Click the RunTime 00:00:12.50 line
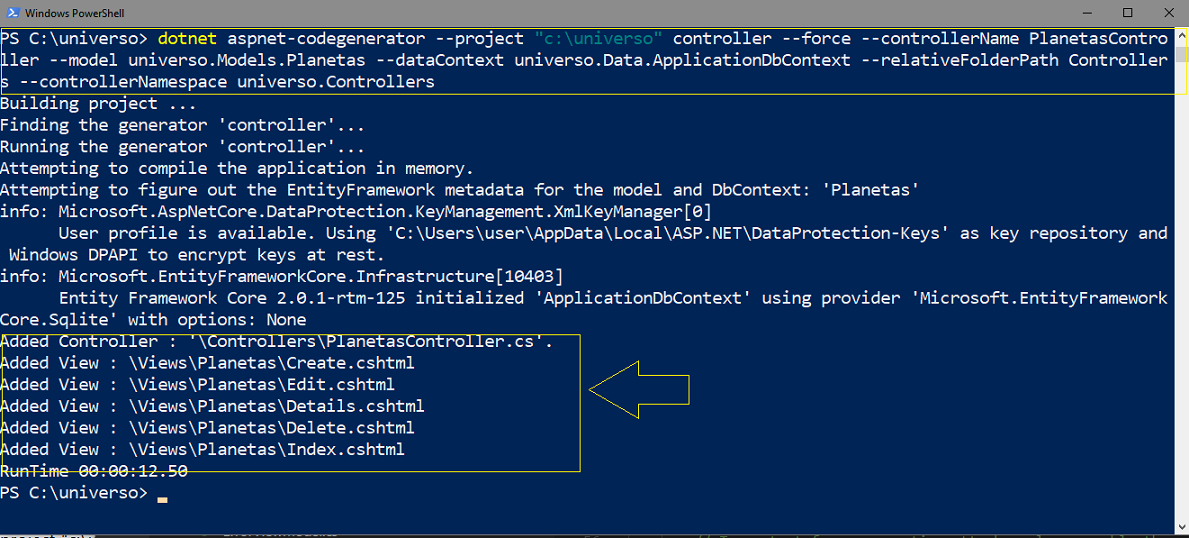The image size is (1189, 538). point(94,470)
